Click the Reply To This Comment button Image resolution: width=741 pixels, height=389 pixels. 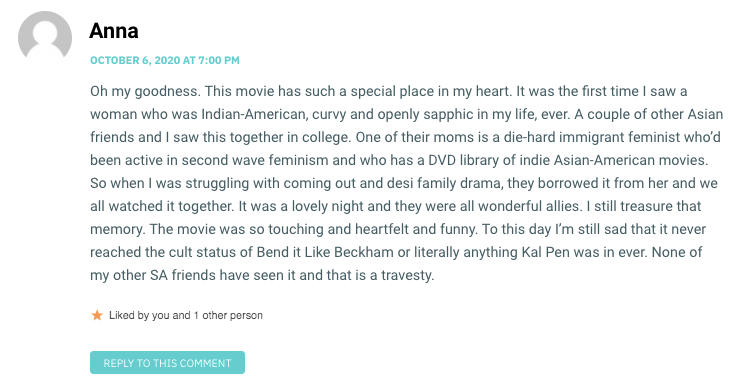pyautogui.click(x=167, y=363)
